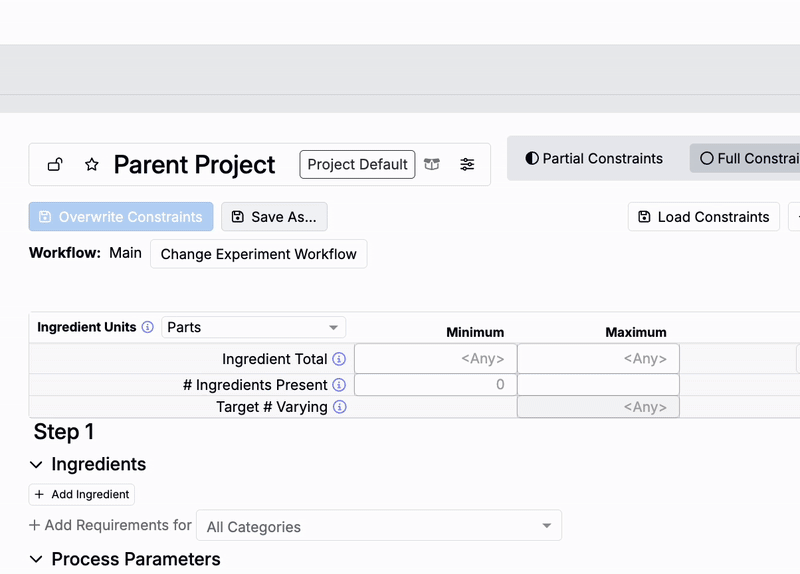Click info icon beside Ingredient Total

(x=339, y=359)
